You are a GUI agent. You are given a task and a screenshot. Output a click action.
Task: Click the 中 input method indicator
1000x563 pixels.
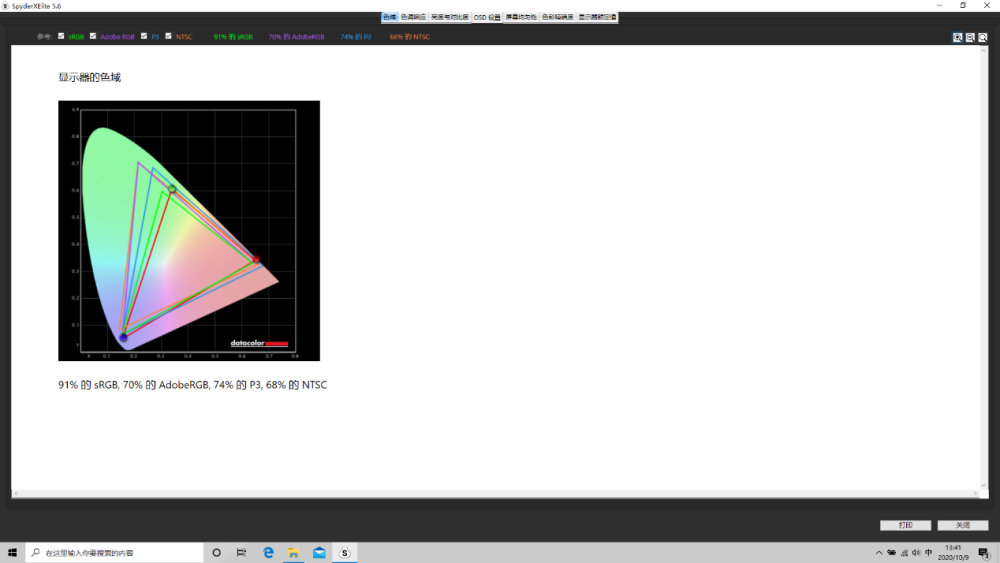pyautogui.click(x=929, y=553)
